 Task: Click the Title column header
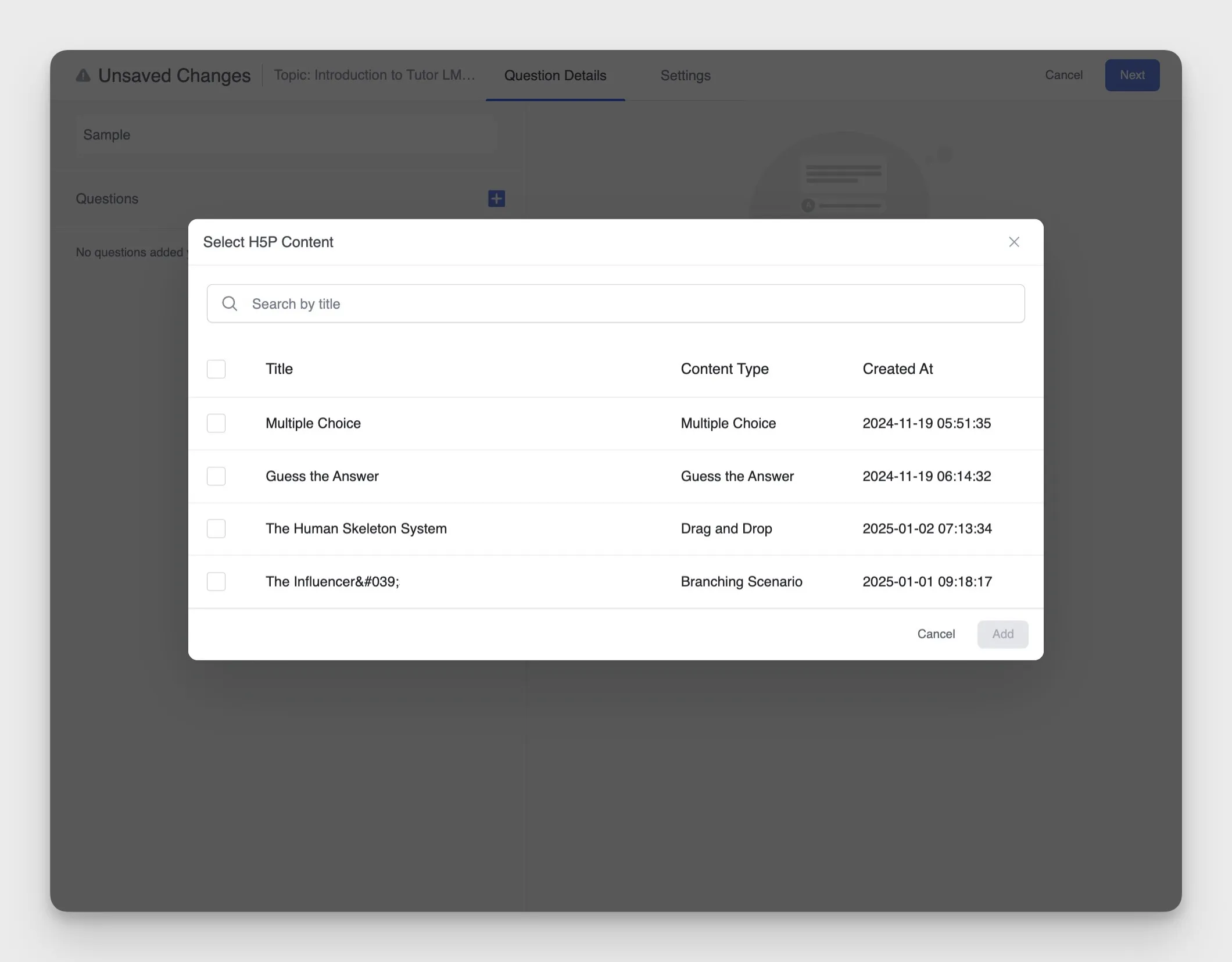pos(279,369)
